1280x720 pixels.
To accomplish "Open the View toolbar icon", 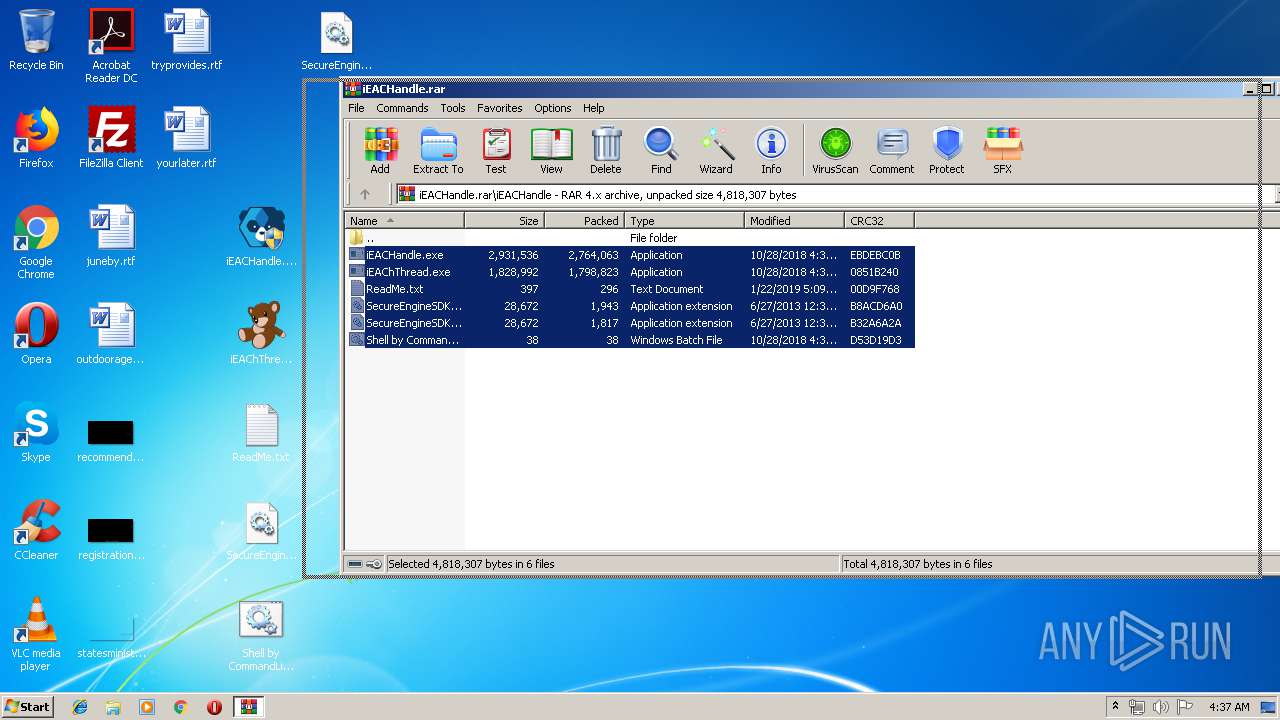I will [x=551, y=151].
